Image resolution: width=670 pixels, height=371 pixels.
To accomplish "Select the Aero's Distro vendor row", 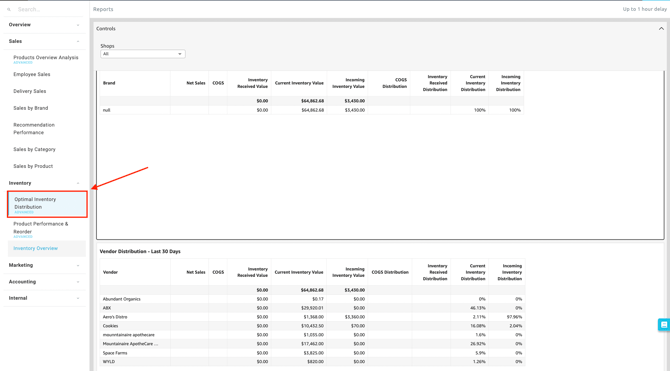I will (312, 317).
